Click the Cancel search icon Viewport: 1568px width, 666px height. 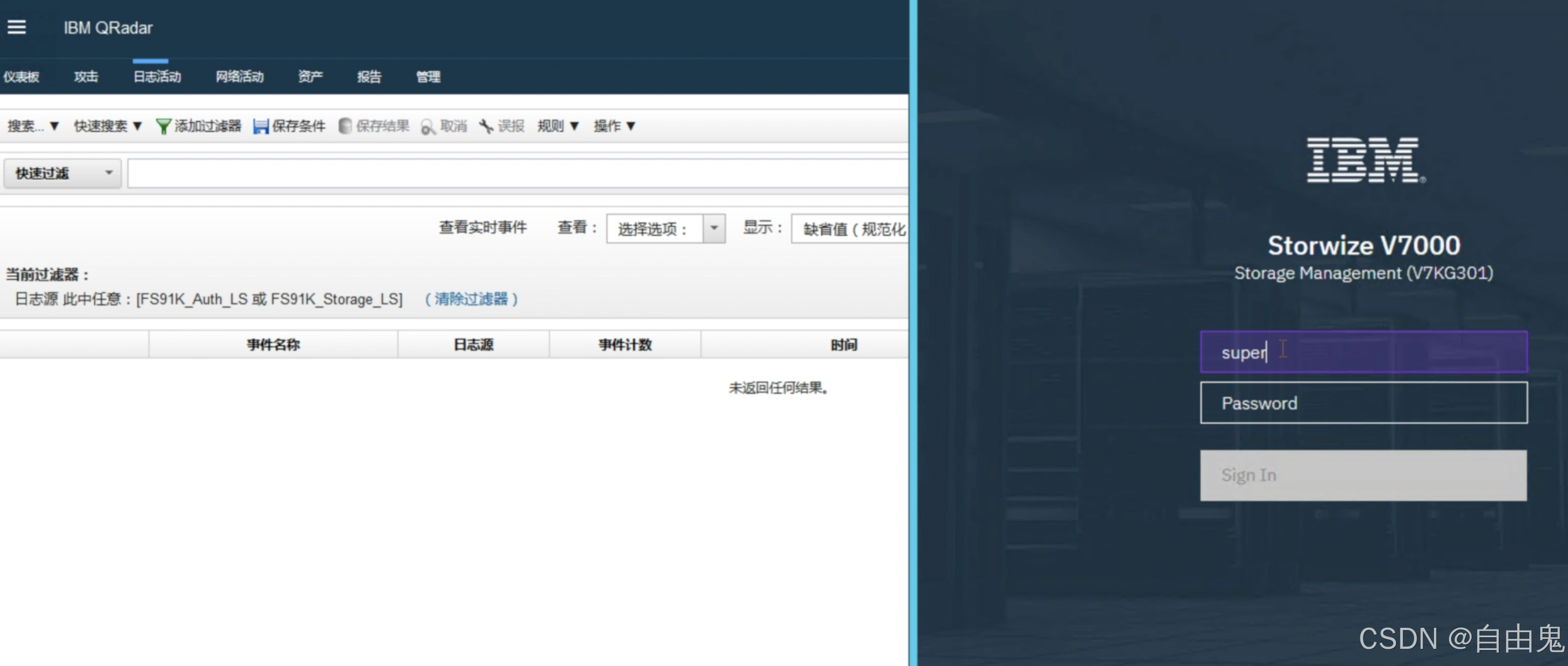428,127
